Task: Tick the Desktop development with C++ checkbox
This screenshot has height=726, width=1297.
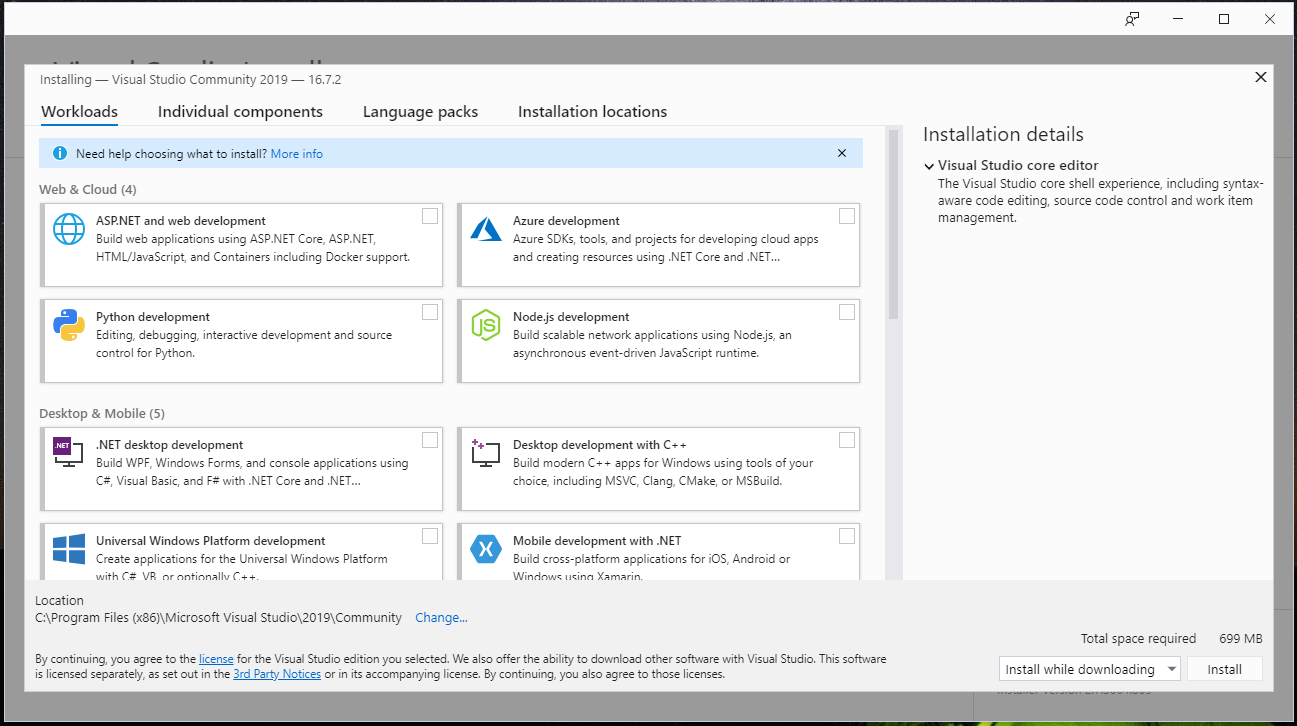Action: [x=847, y=440]
